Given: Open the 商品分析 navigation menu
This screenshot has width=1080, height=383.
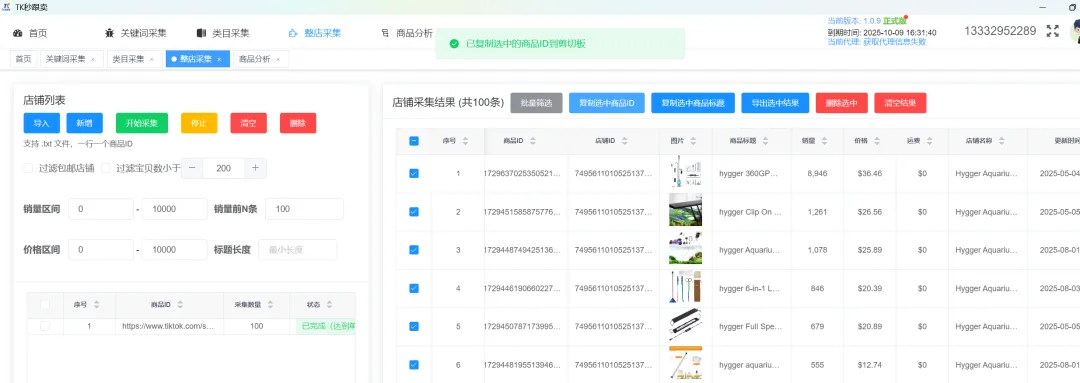Looking at the screenshot, I should click(x=406, y=32).
